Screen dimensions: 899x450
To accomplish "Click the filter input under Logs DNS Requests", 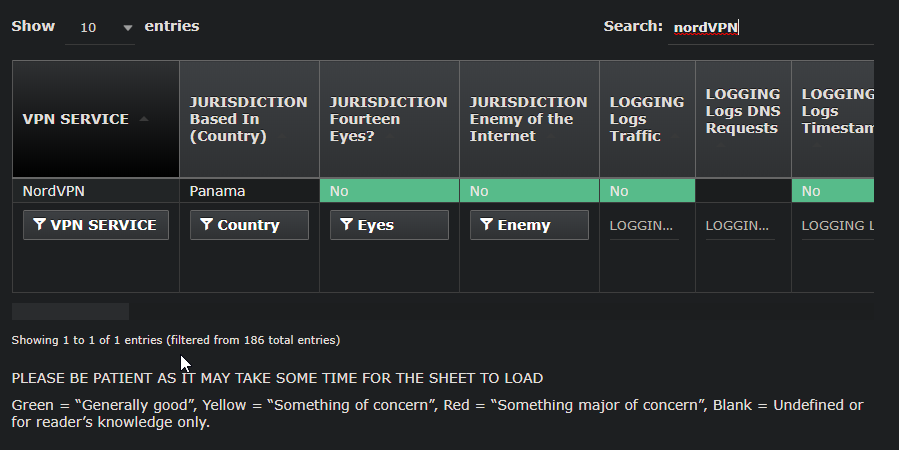I will point(739,227).
